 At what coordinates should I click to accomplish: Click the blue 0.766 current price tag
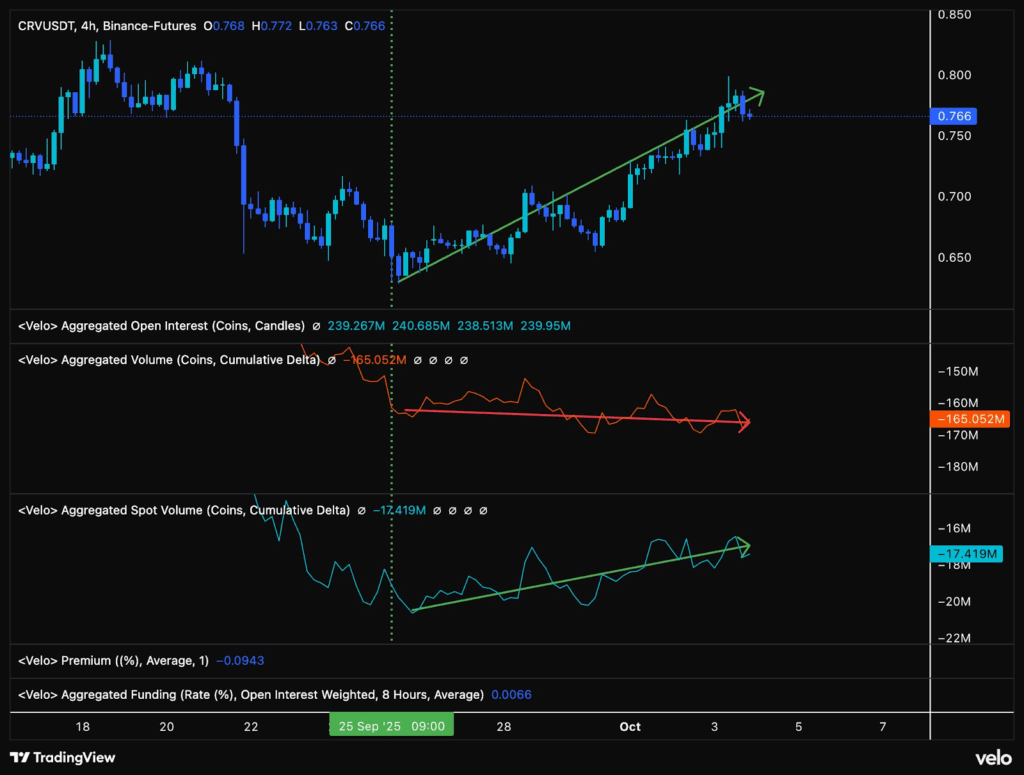coord(952,116)
